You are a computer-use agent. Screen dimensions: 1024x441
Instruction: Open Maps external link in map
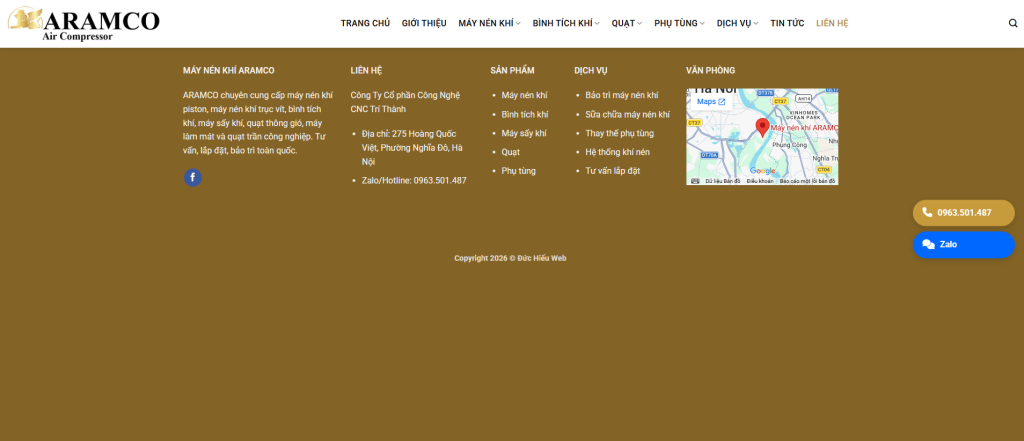pos(711,102)
